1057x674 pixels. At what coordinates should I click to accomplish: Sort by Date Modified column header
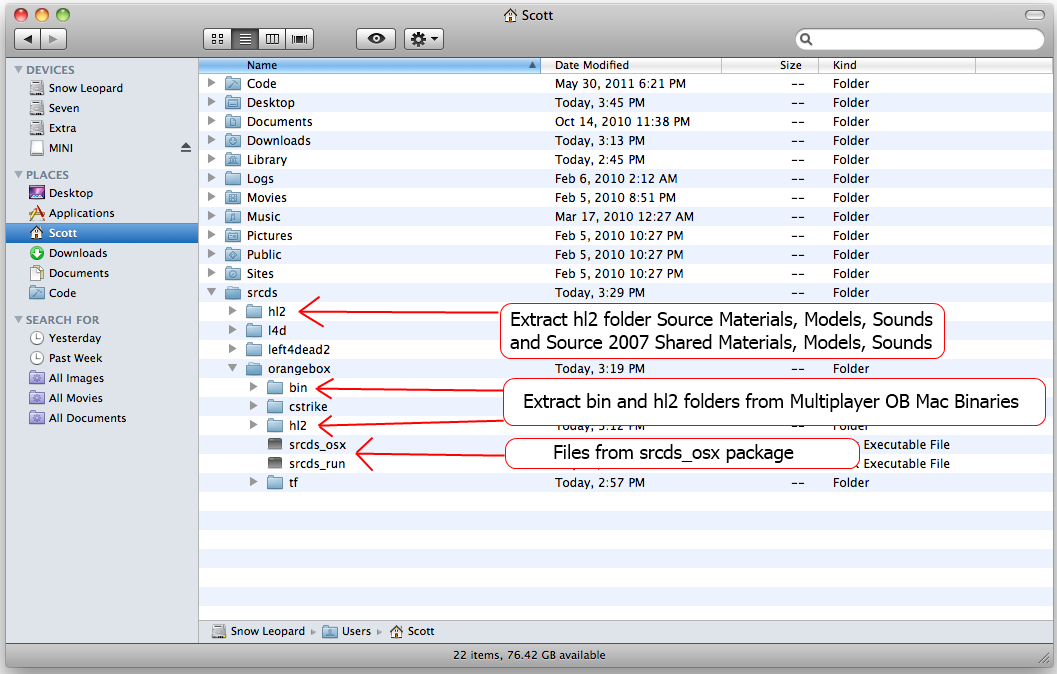pyautogui.click(x=632, y=65)
